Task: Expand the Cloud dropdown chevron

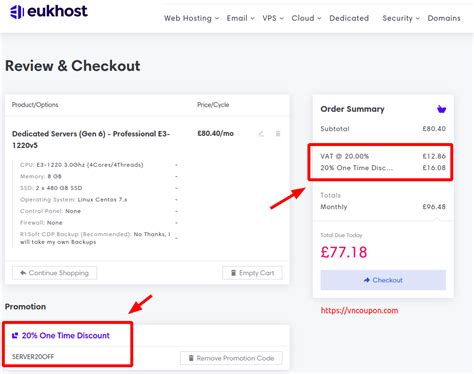Action: tap(319, 18)
